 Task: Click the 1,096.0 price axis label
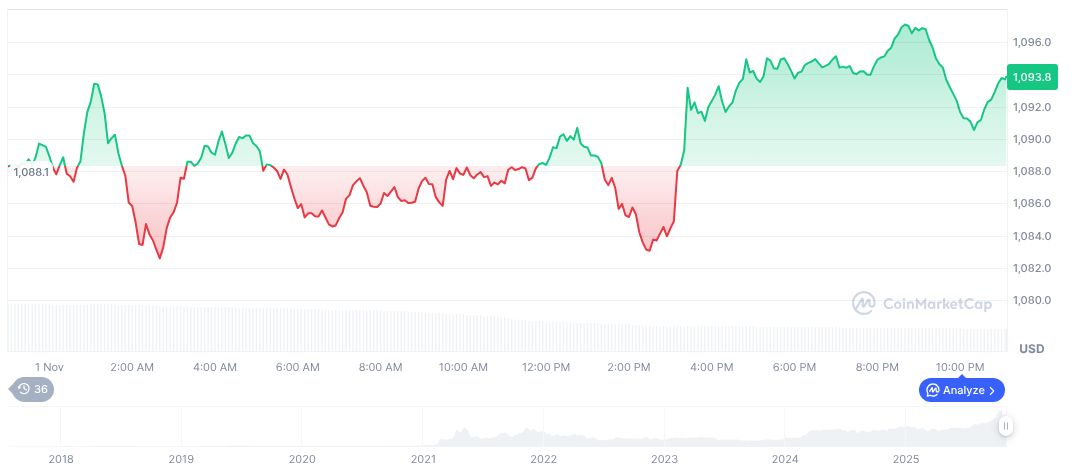coord(1031,43)
